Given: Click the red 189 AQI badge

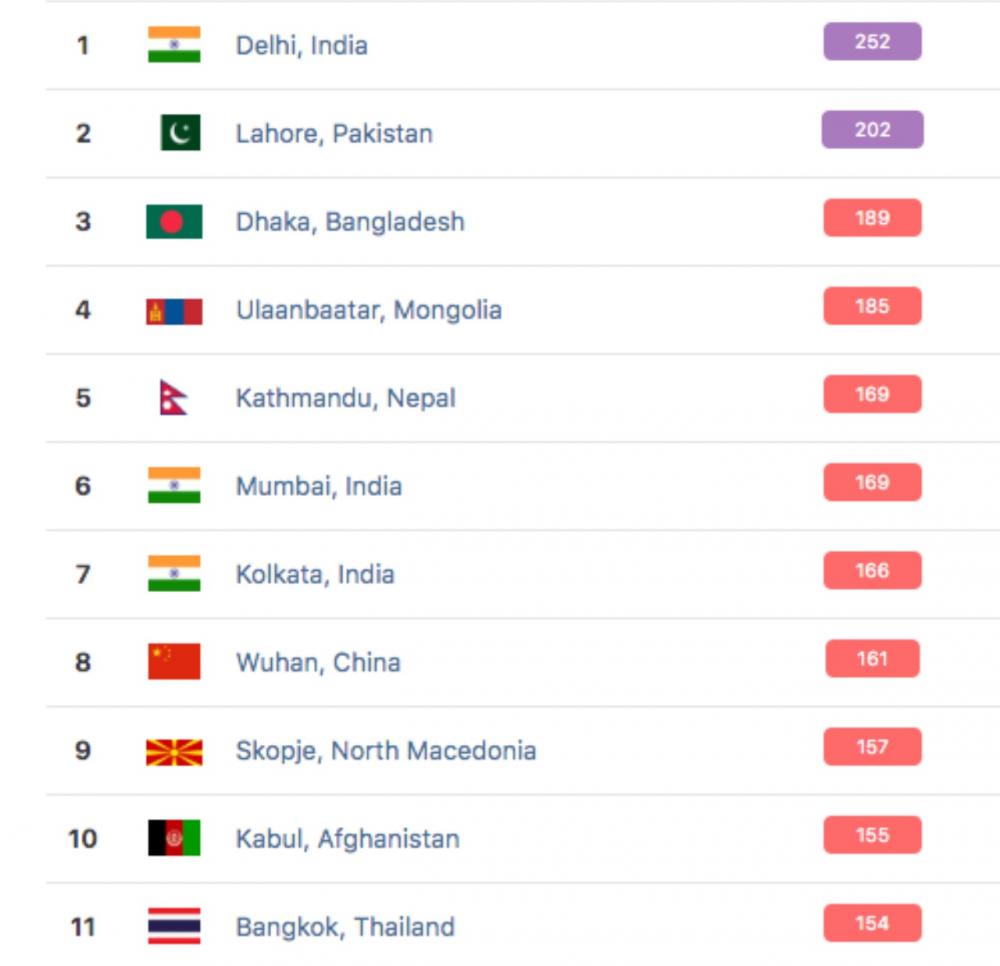Looking at the screenshot, I should pyautogui.click(x=872, y=217).
